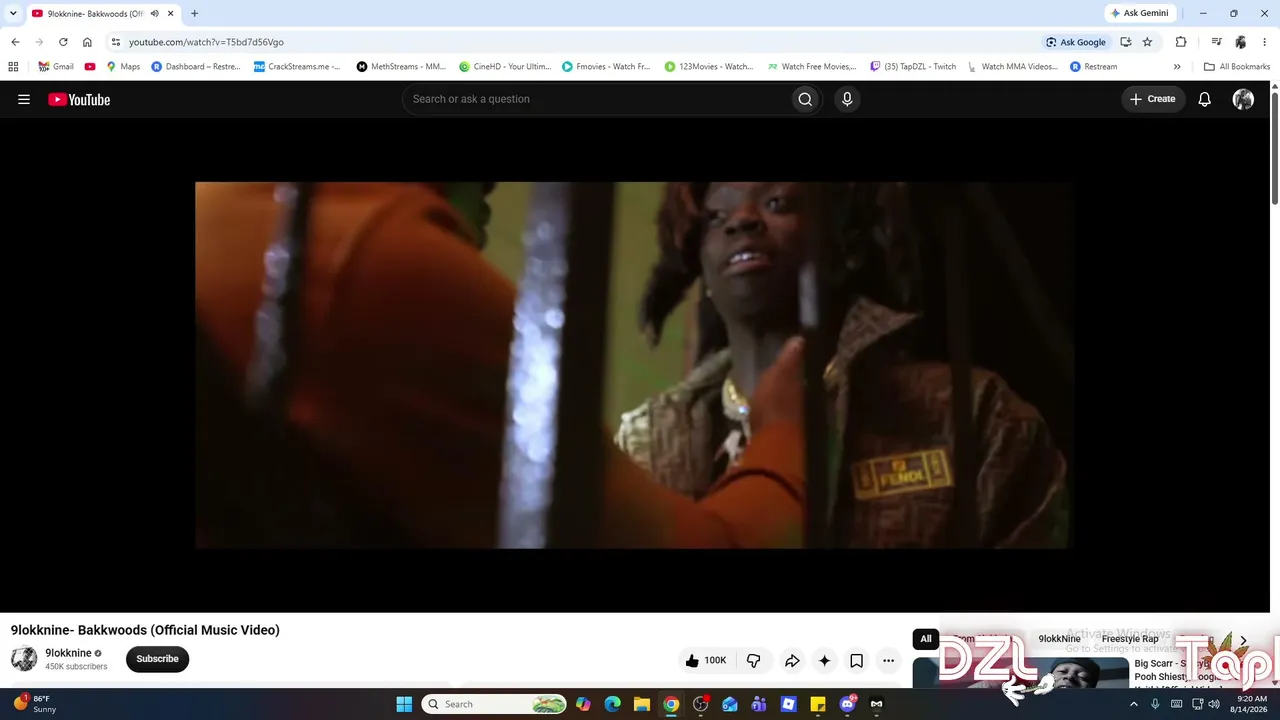Open the media controls icon in Chrome toolbar
This screenshot has width=1280, height=720.
[x=1216, y=42]
